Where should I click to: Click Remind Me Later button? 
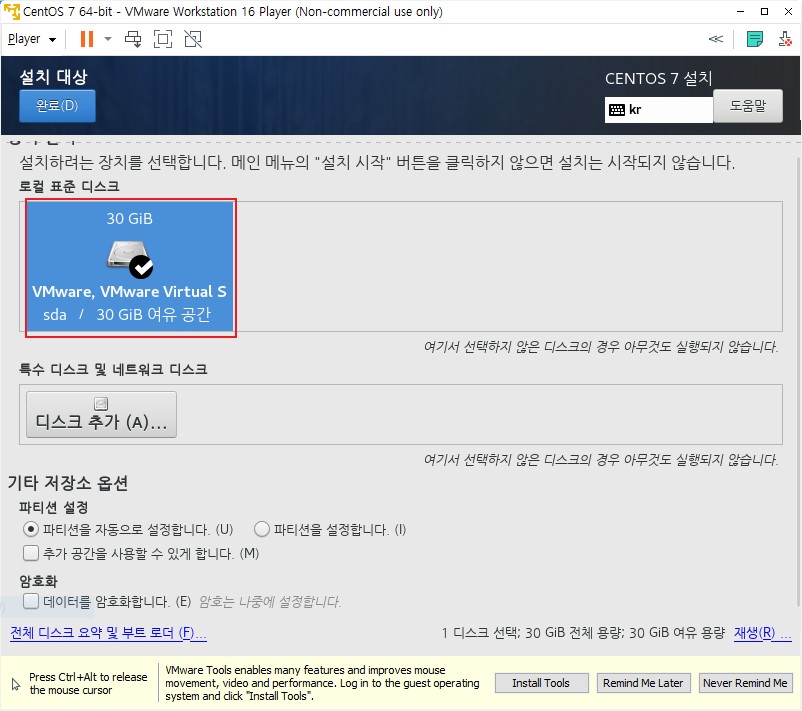pyautogui.click(x=643, y=683)
